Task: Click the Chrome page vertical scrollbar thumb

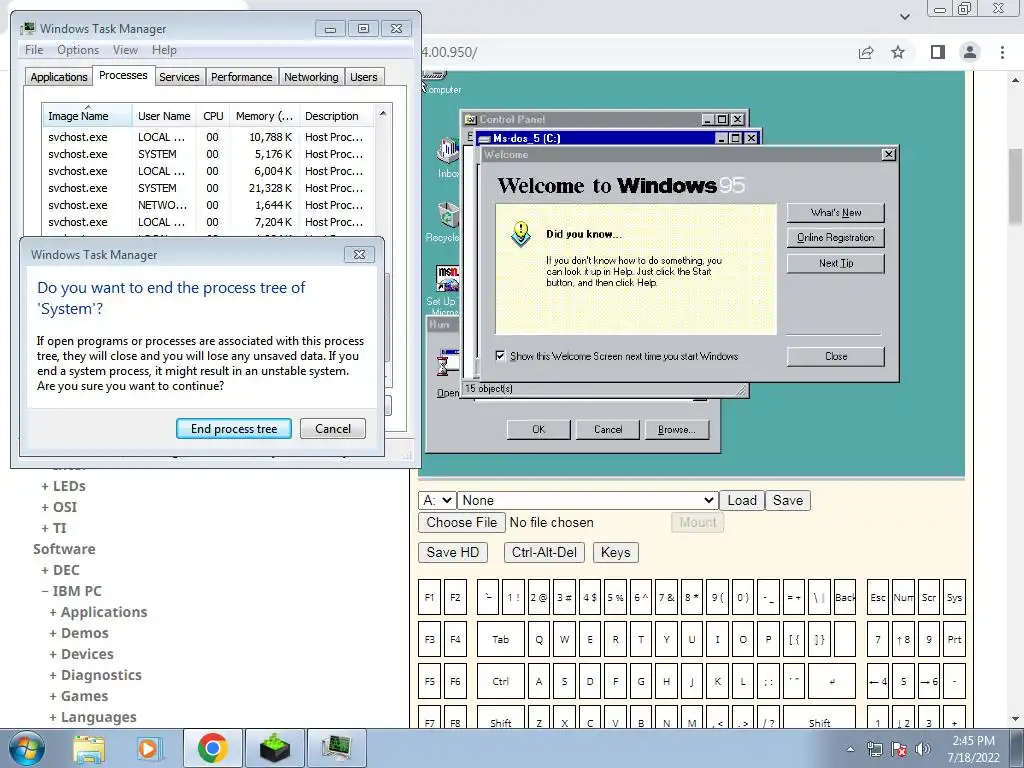Action: point(1016,186)
